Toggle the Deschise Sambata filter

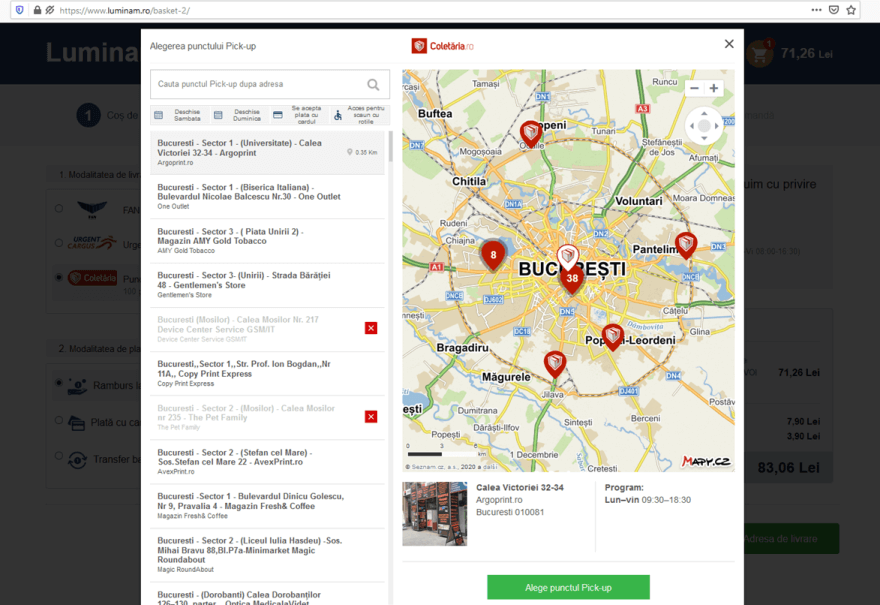(x=179, y=115)
